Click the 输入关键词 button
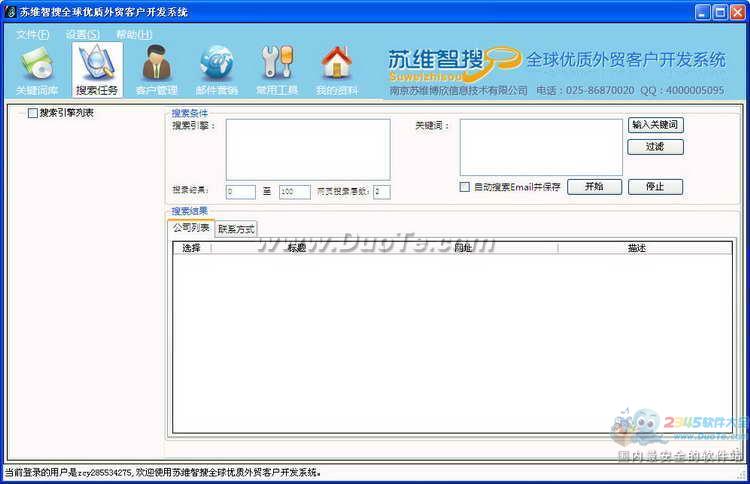 pyautogui.click(x=655, y=125)
